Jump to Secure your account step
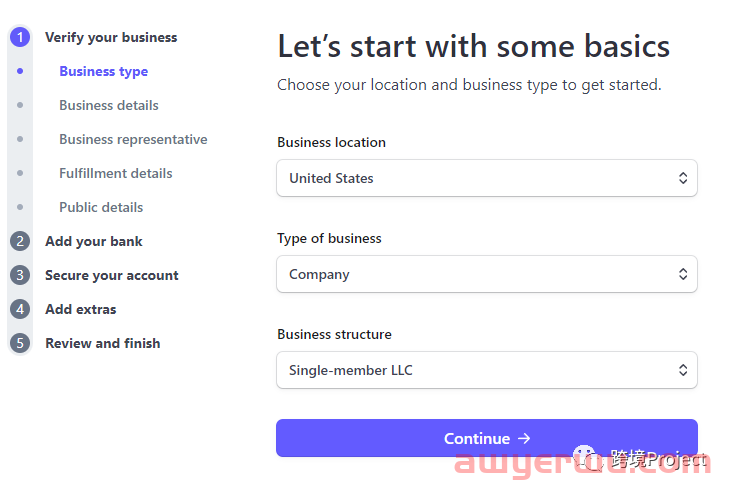Image resolution: width=730 pixels, height=493 pixels. point(112,275)
